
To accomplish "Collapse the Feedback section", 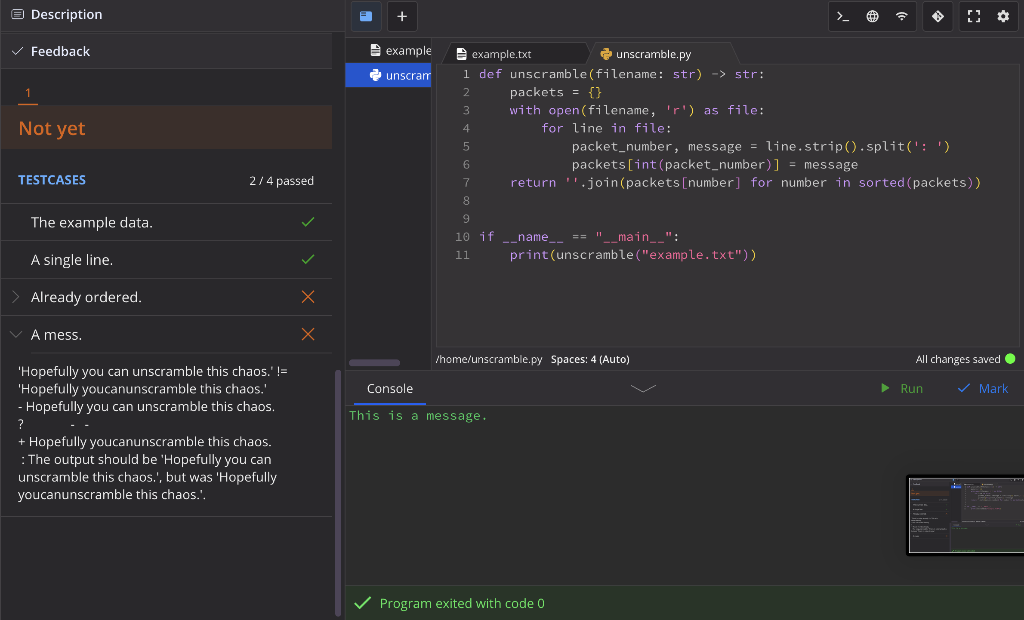I will 17,51.
